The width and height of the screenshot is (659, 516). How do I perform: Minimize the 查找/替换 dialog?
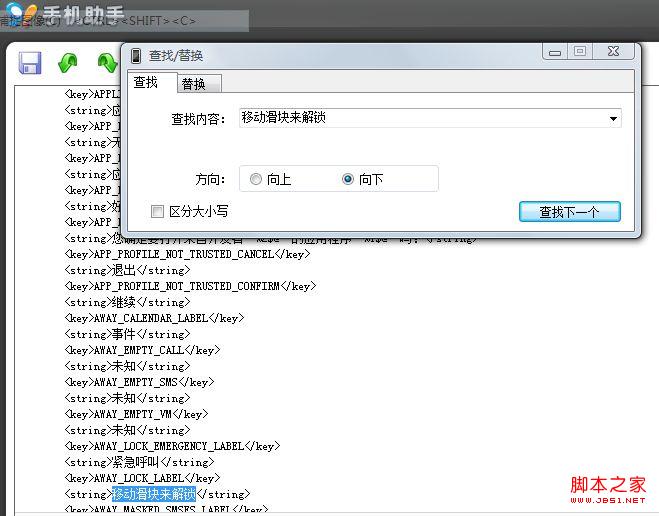pyautogui.click(x=555, y=52)
